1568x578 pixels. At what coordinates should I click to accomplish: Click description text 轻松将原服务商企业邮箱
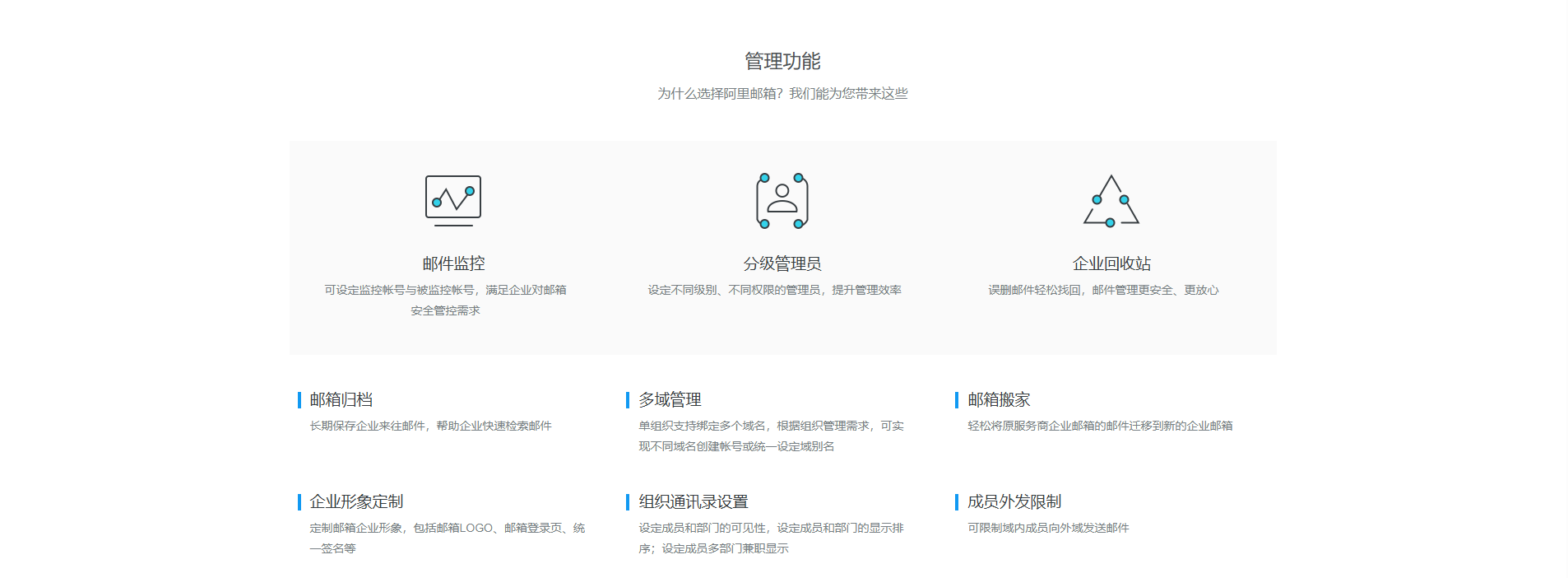(1100, 426)
